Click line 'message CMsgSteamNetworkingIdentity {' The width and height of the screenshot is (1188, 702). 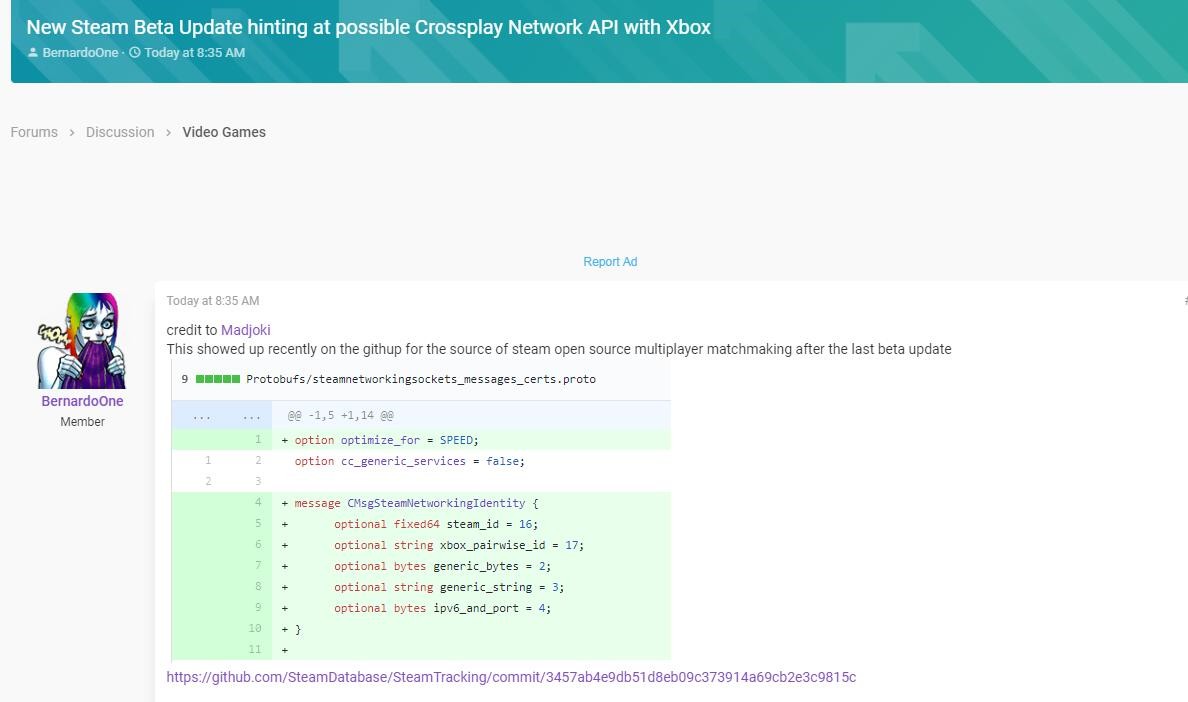click(x=417, y=503)
